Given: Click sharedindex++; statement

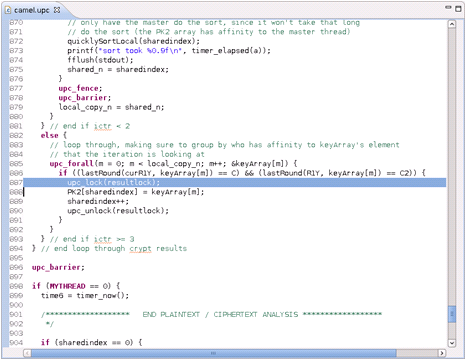Looking at the screenshot, I should tap(98, 201).
